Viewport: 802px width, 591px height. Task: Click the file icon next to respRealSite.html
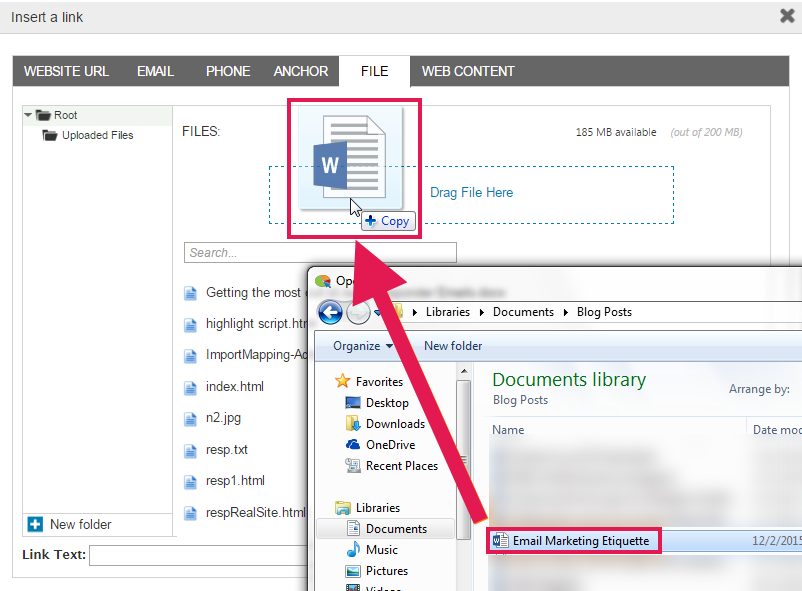pyautogui.click(x=190, y=513)
